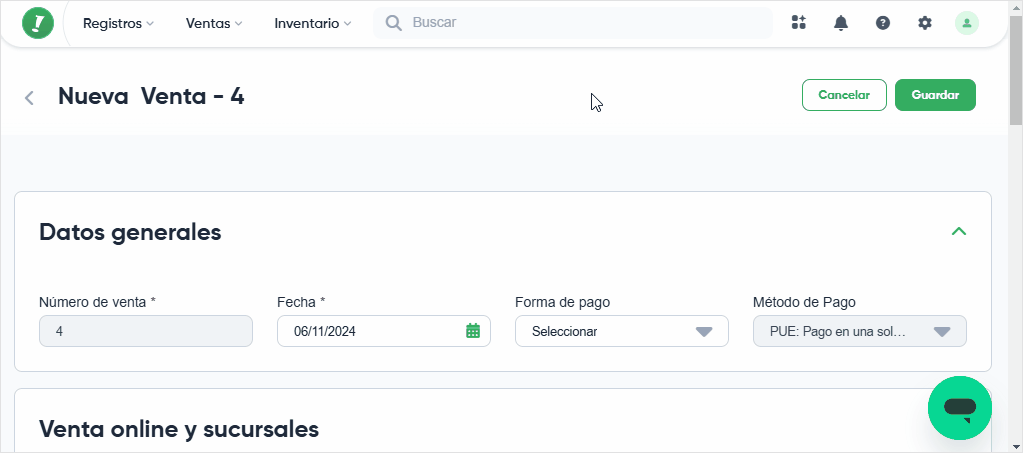Open the Método de Pago dropdown

[860, 331]
